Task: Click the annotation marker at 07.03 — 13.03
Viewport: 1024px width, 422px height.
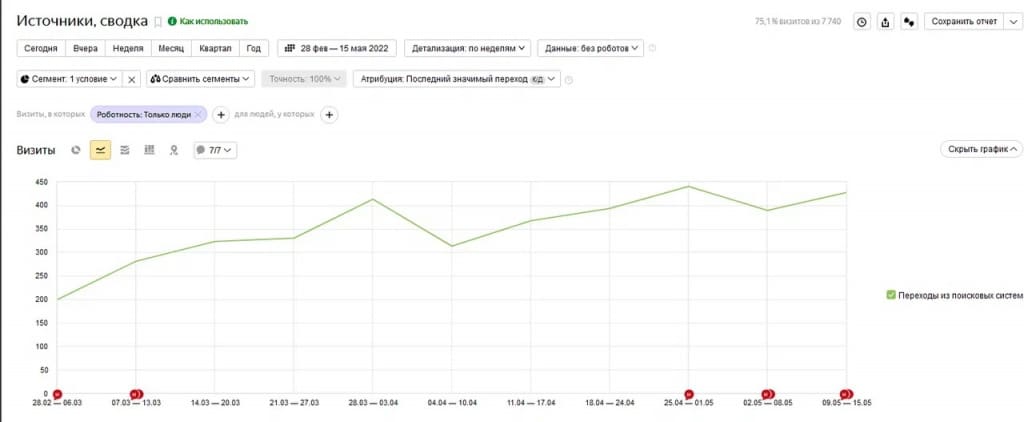Action: [136, 394]
